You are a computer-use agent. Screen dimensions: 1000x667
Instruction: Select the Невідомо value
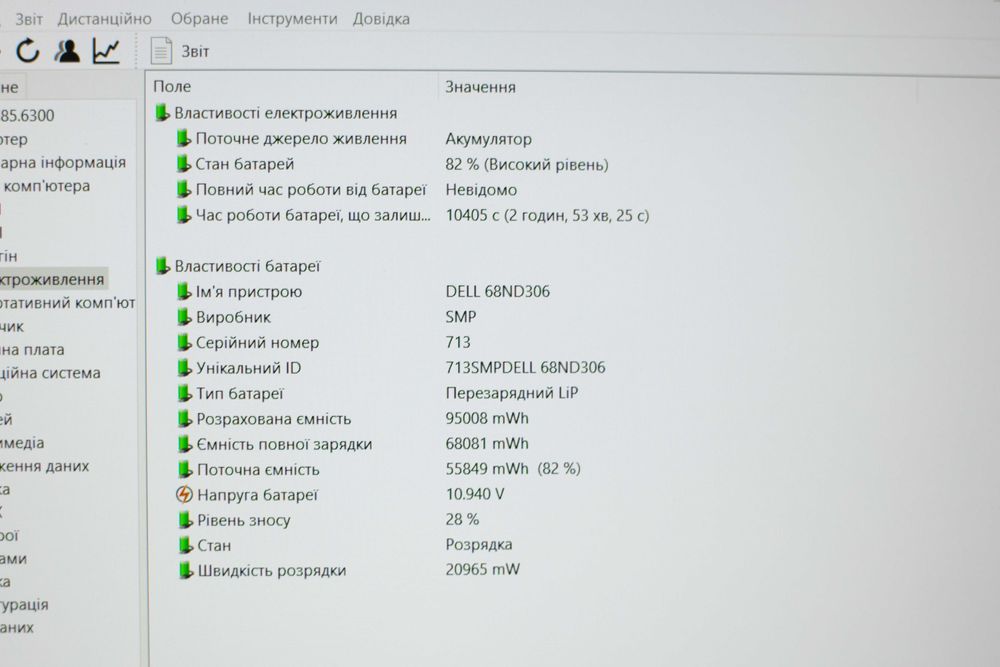481,190
